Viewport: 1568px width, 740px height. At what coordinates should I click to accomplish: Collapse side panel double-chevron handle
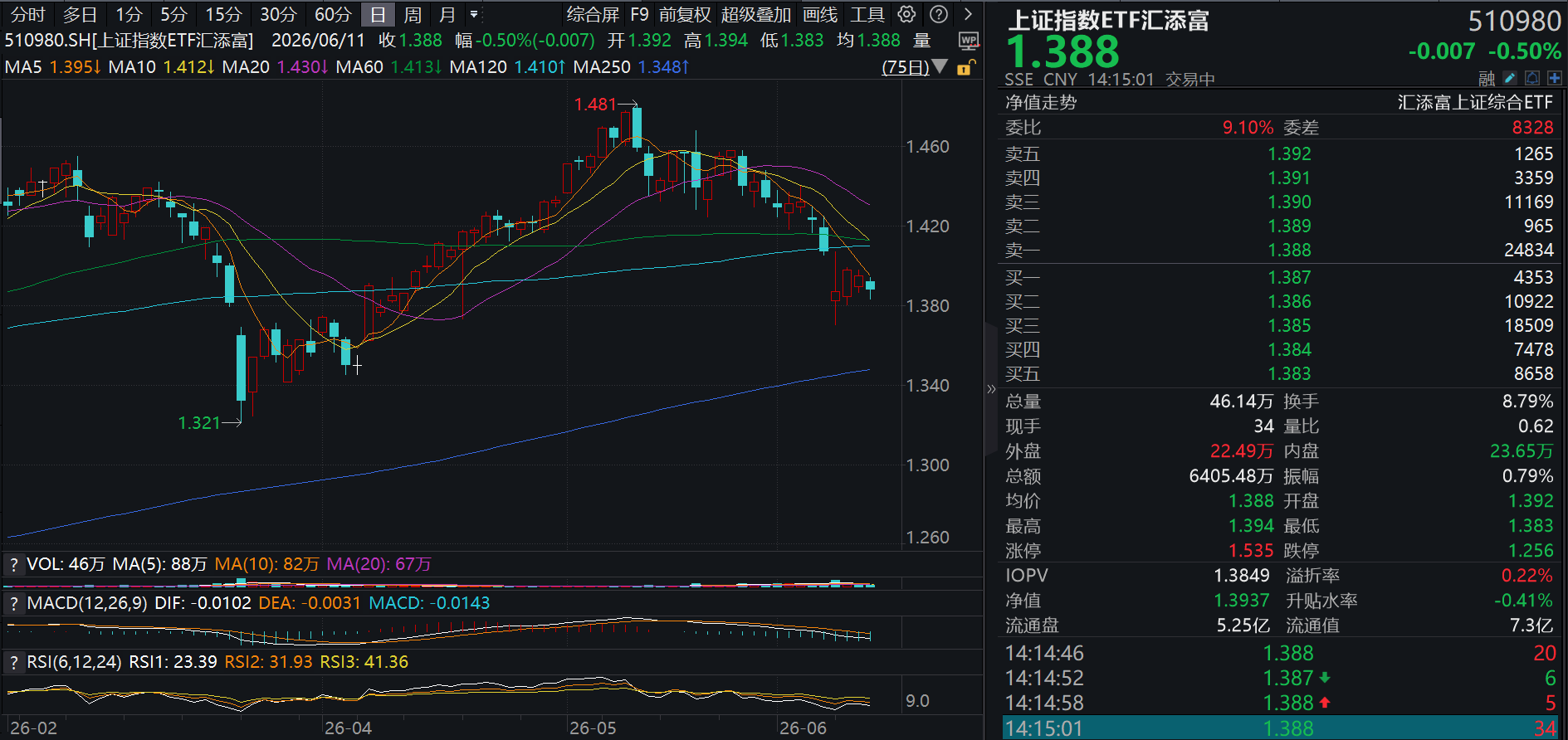tap(990, 389)
